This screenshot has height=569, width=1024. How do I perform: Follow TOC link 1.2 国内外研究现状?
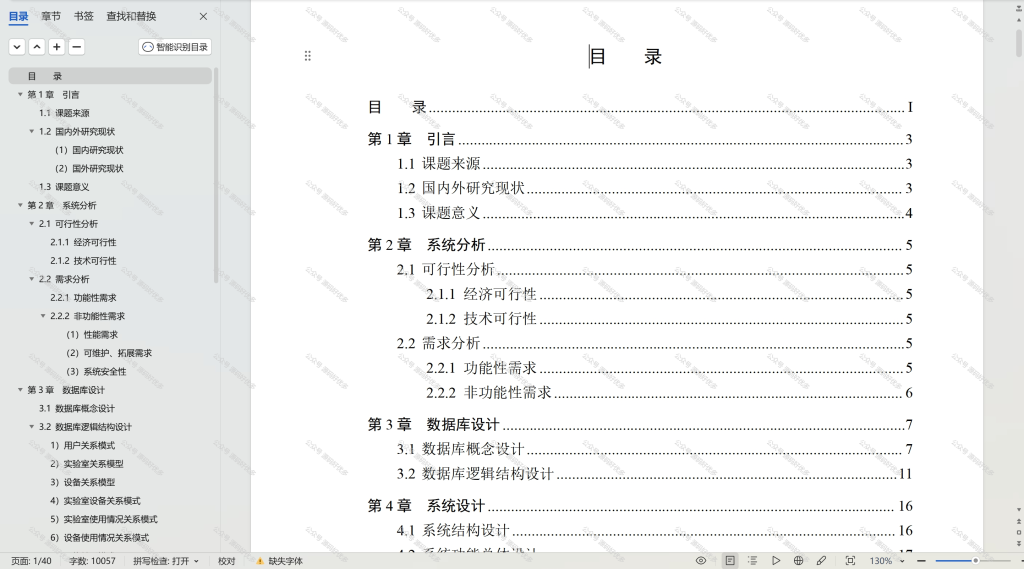click(x=654, y=188)
